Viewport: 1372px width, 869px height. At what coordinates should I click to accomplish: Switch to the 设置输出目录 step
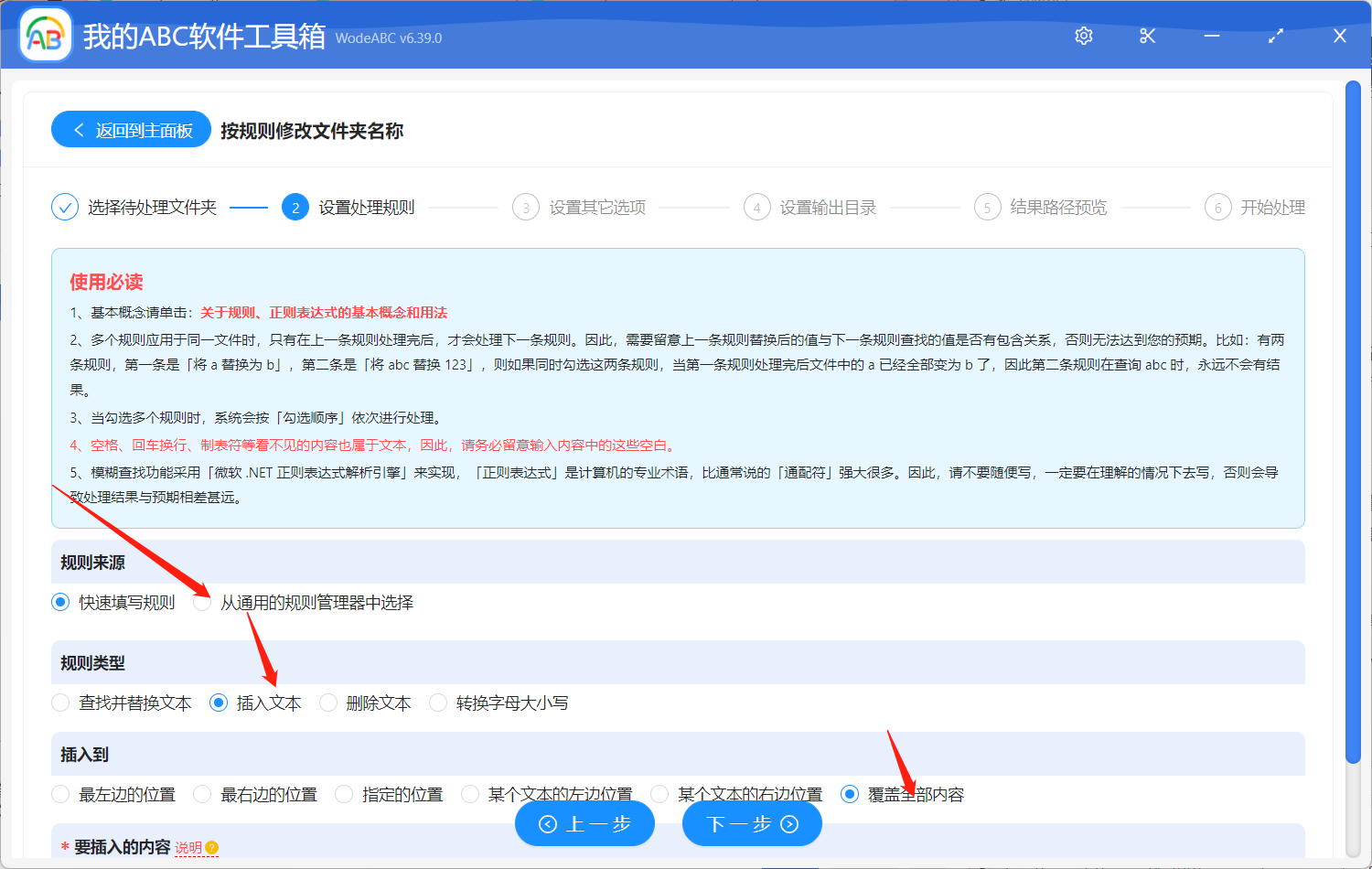point(756,208)
